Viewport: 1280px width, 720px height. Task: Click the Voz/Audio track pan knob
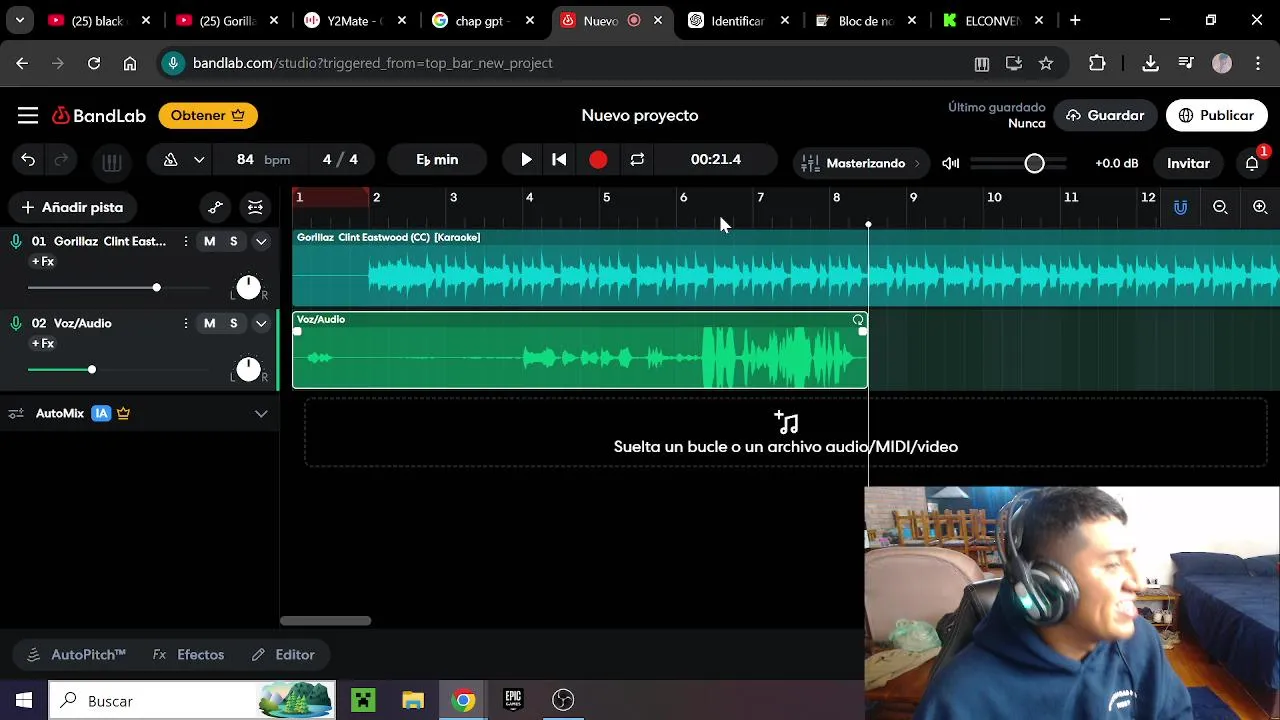(x=248, y=370)
